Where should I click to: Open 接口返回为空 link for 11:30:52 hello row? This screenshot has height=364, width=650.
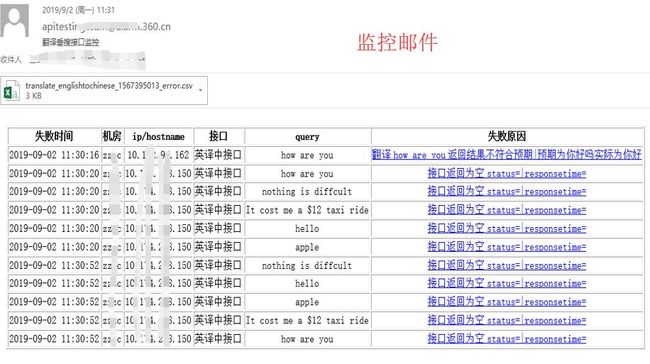tap(507, 283)
